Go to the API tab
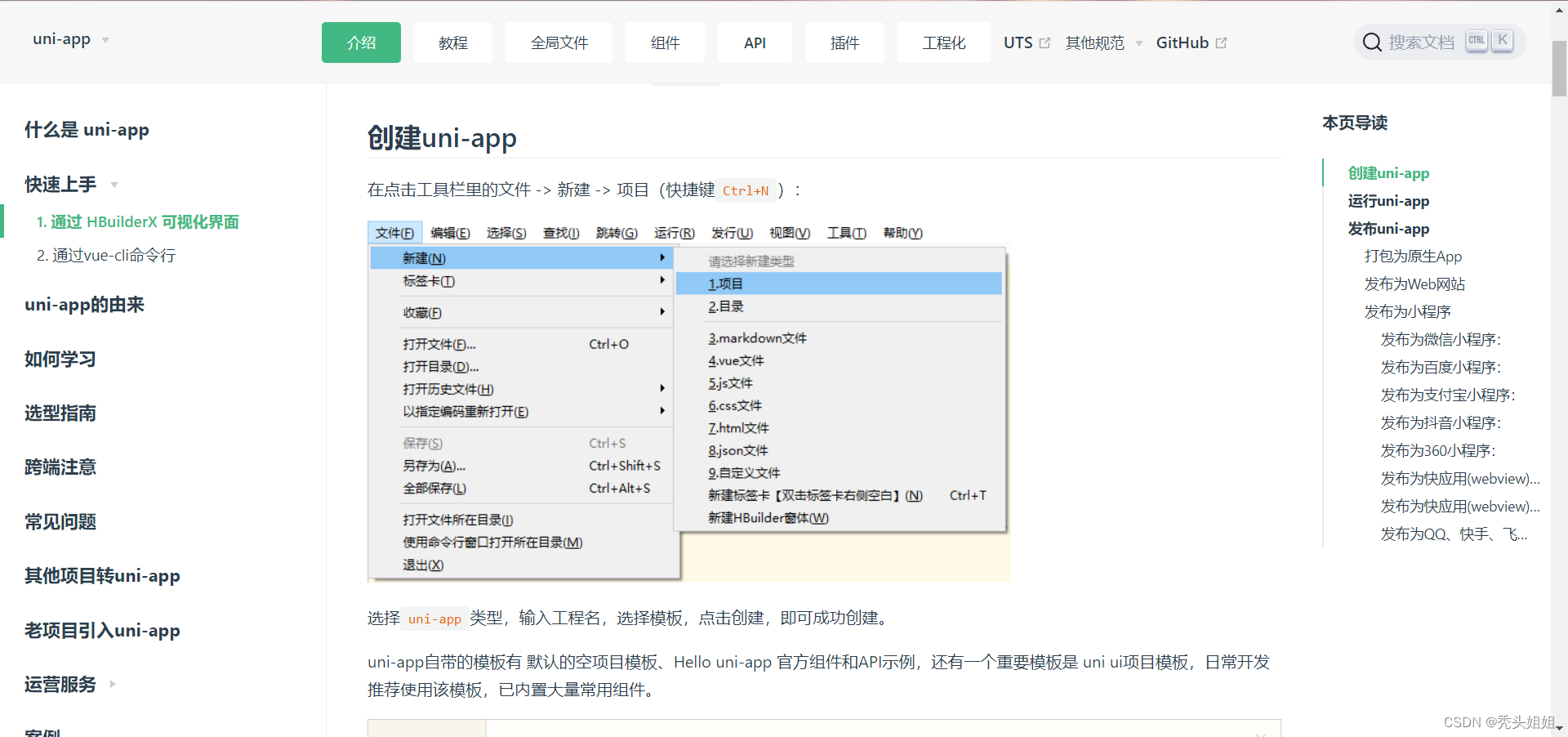Screen dimensions: 1568x737 click(755, 42)
